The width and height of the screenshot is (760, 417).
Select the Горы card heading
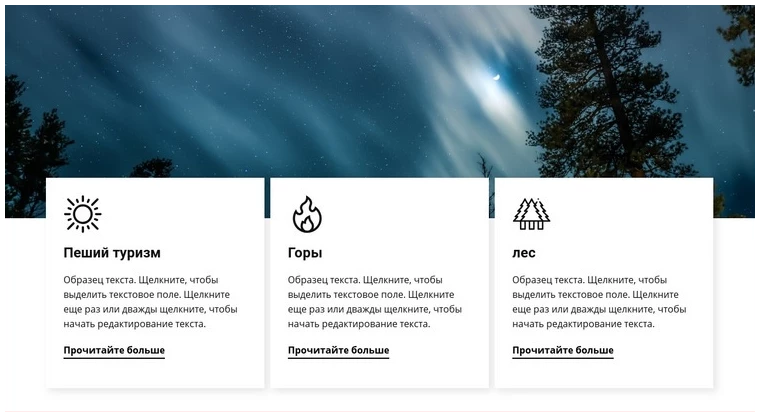305,253
